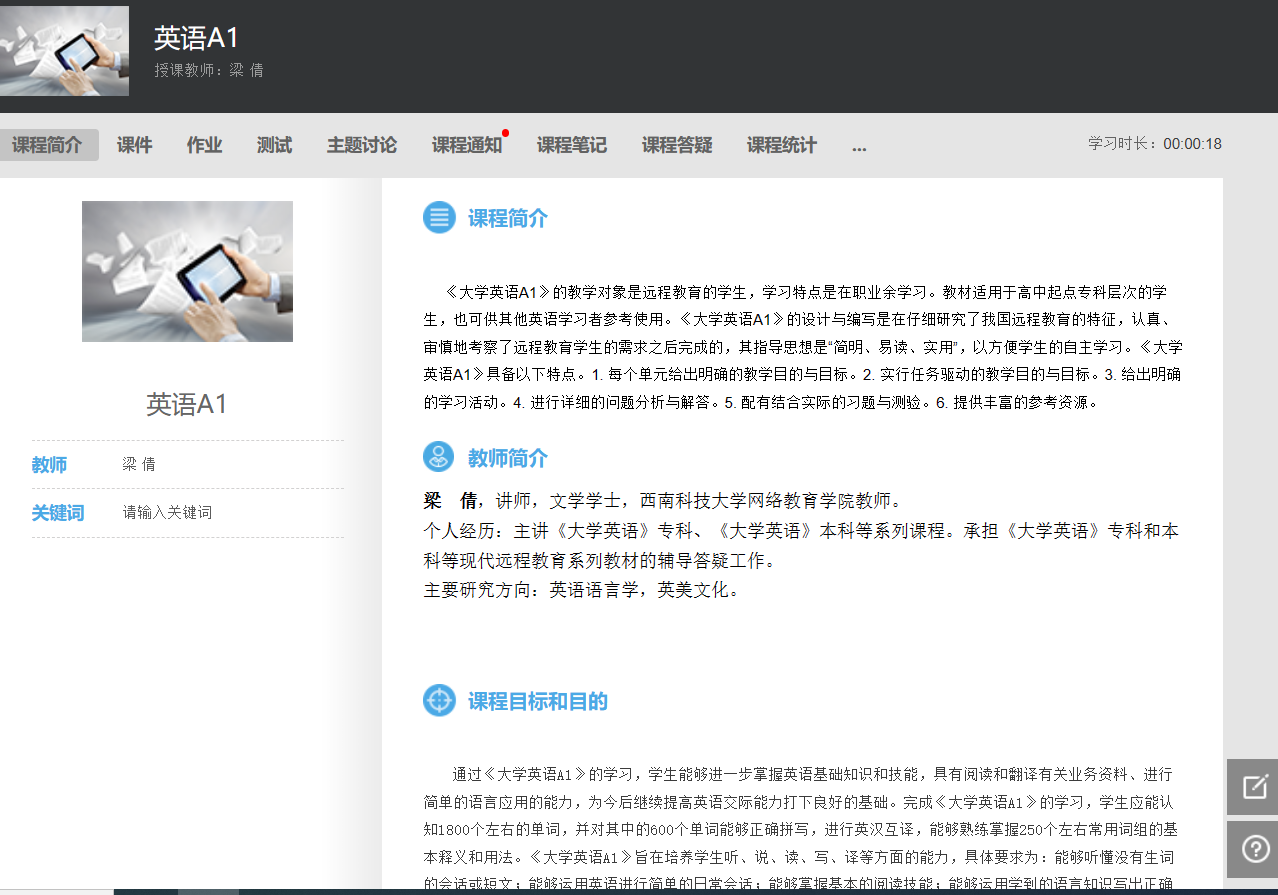Click the edit note icon at right edge

coord(1254,786)
